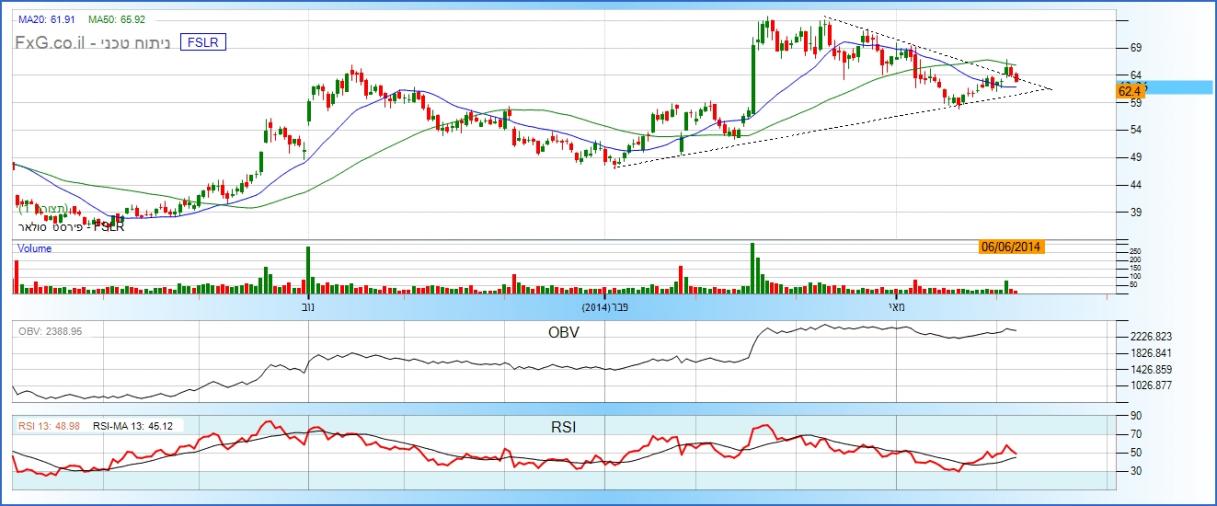
Task: Click the נוב month axis label
Action: (300, 309)
